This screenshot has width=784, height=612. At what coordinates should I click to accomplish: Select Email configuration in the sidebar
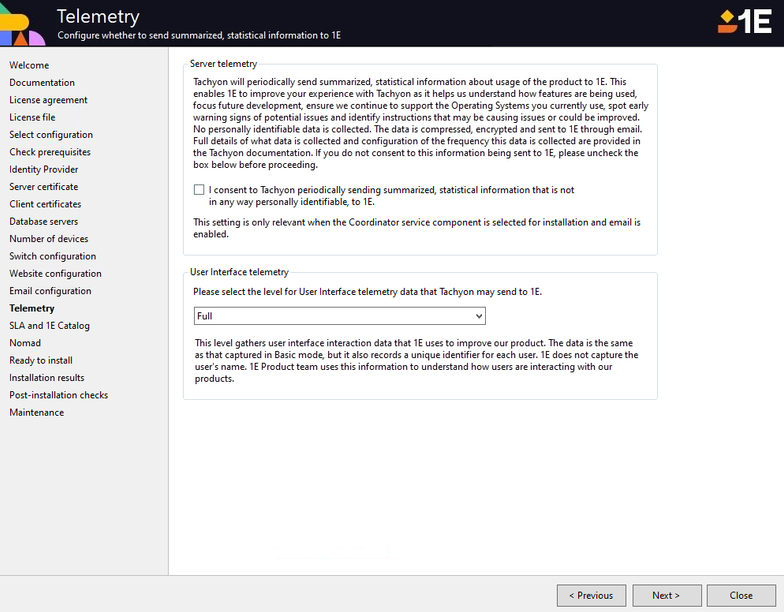click(50, 291)
